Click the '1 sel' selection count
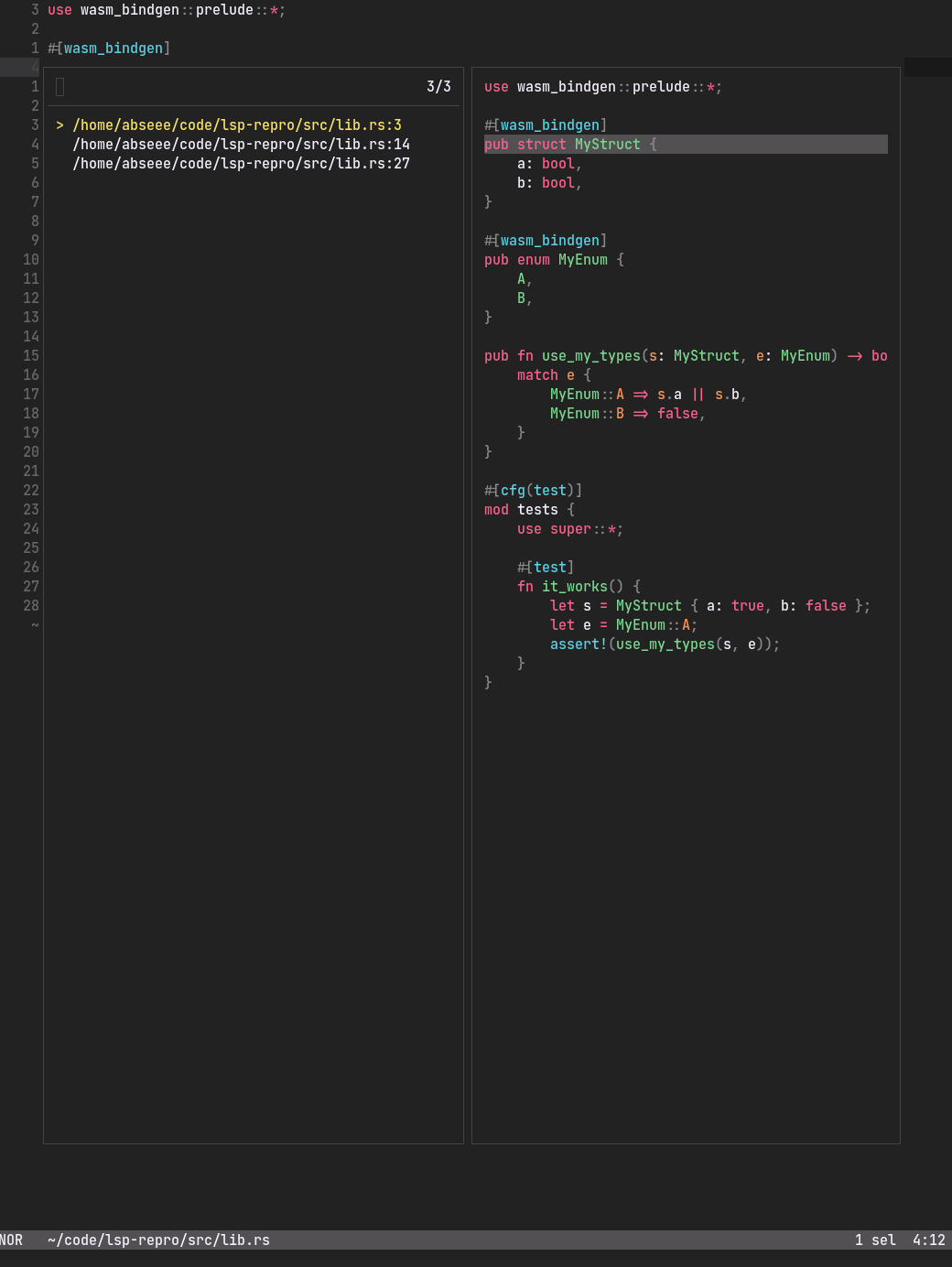Viewport: 952px width, 1267px height. click(875, 1240)
